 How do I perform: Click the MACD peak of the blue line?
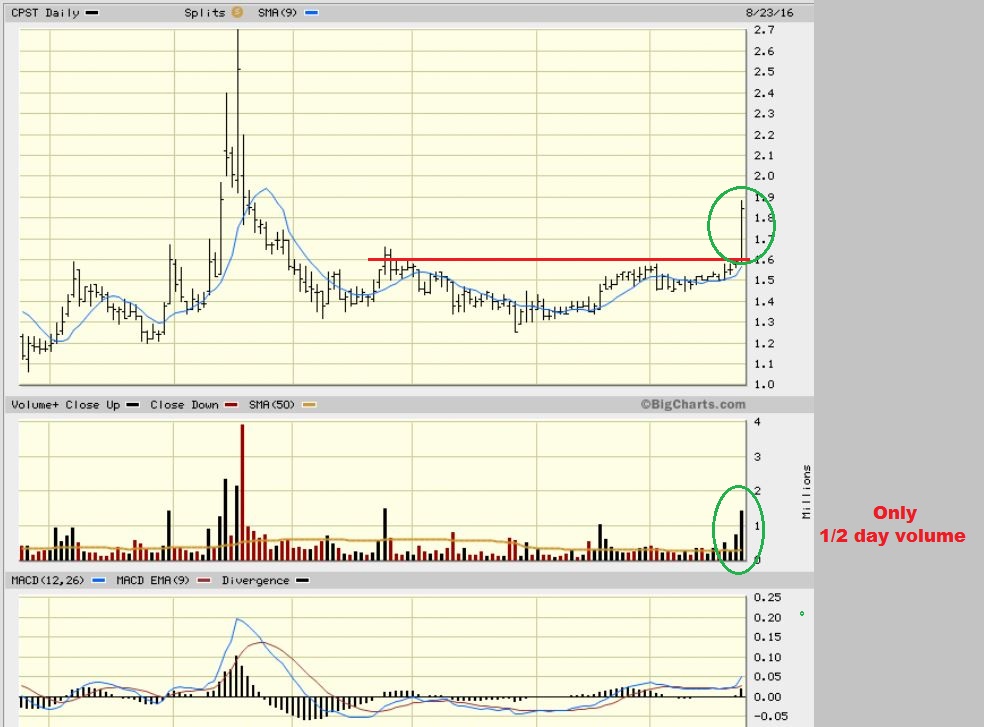pyautogui.click(x=239, y=619)
